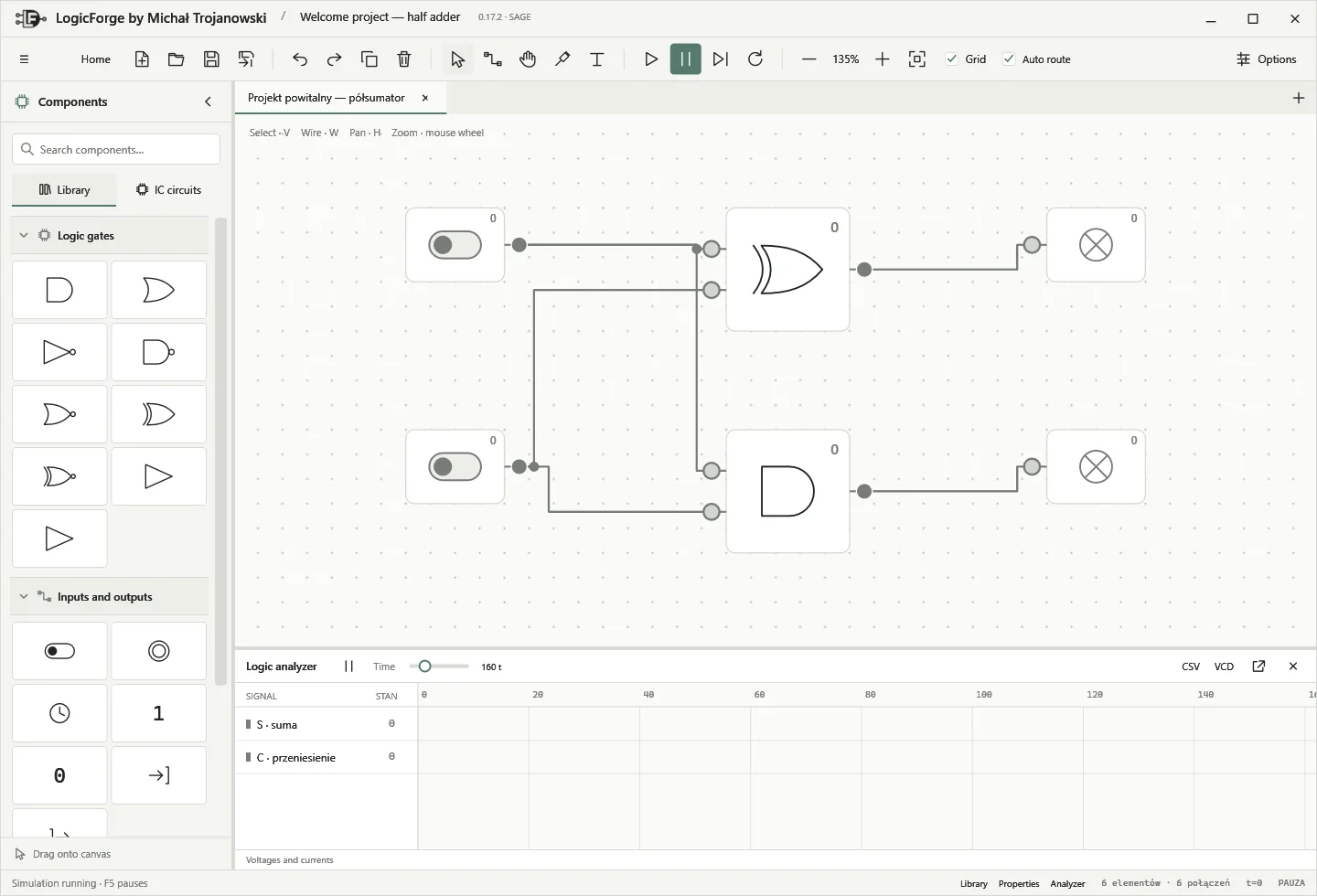
Task: Open the hamburger main menu
Action: point(25,59)
